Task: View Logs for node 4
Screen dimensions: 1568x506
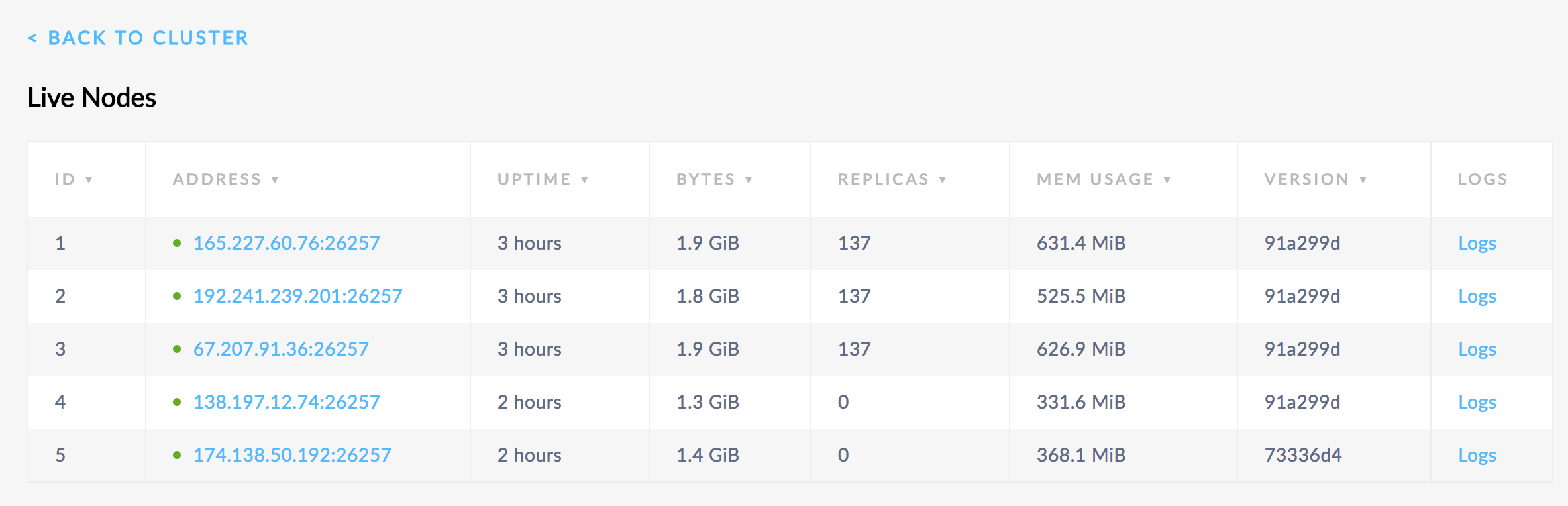Action: point(1477,402)
